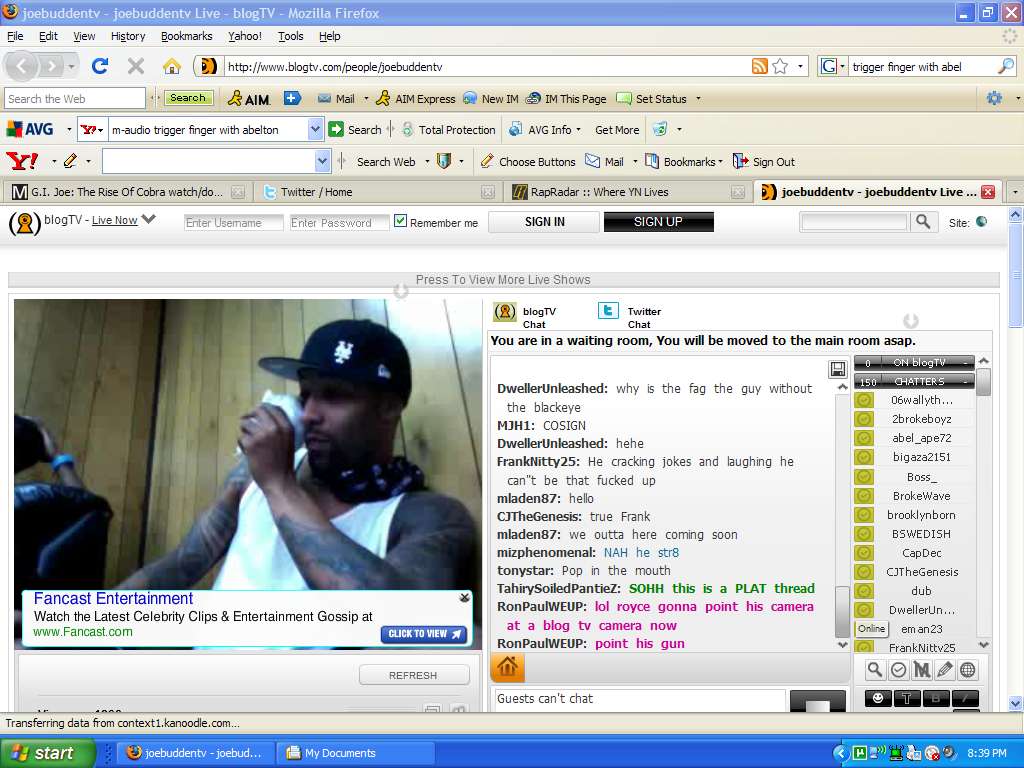Click Press To View More Live Shows bar

click(504, 280)
